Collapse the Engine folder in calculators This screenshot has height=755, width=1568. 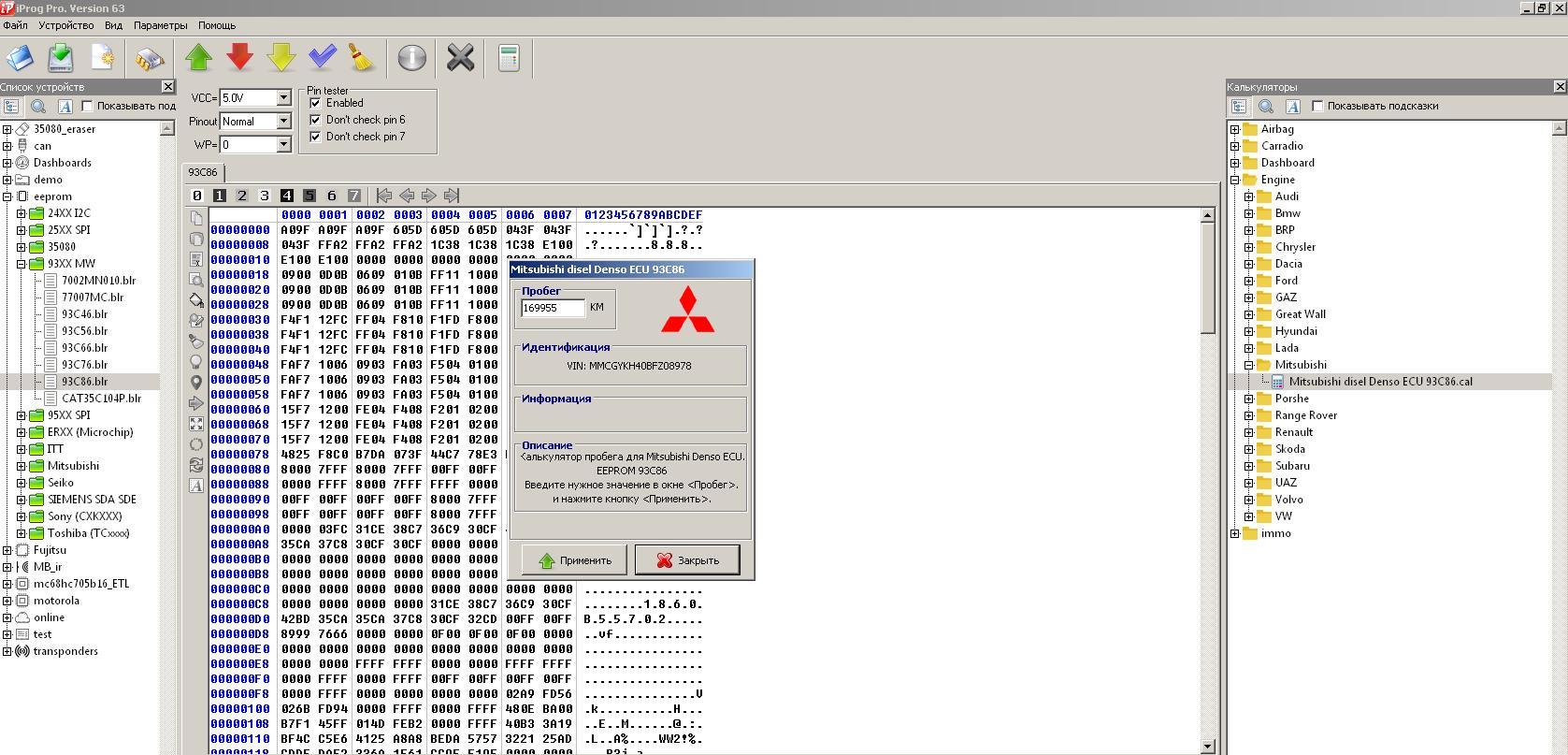[1234, 180]
